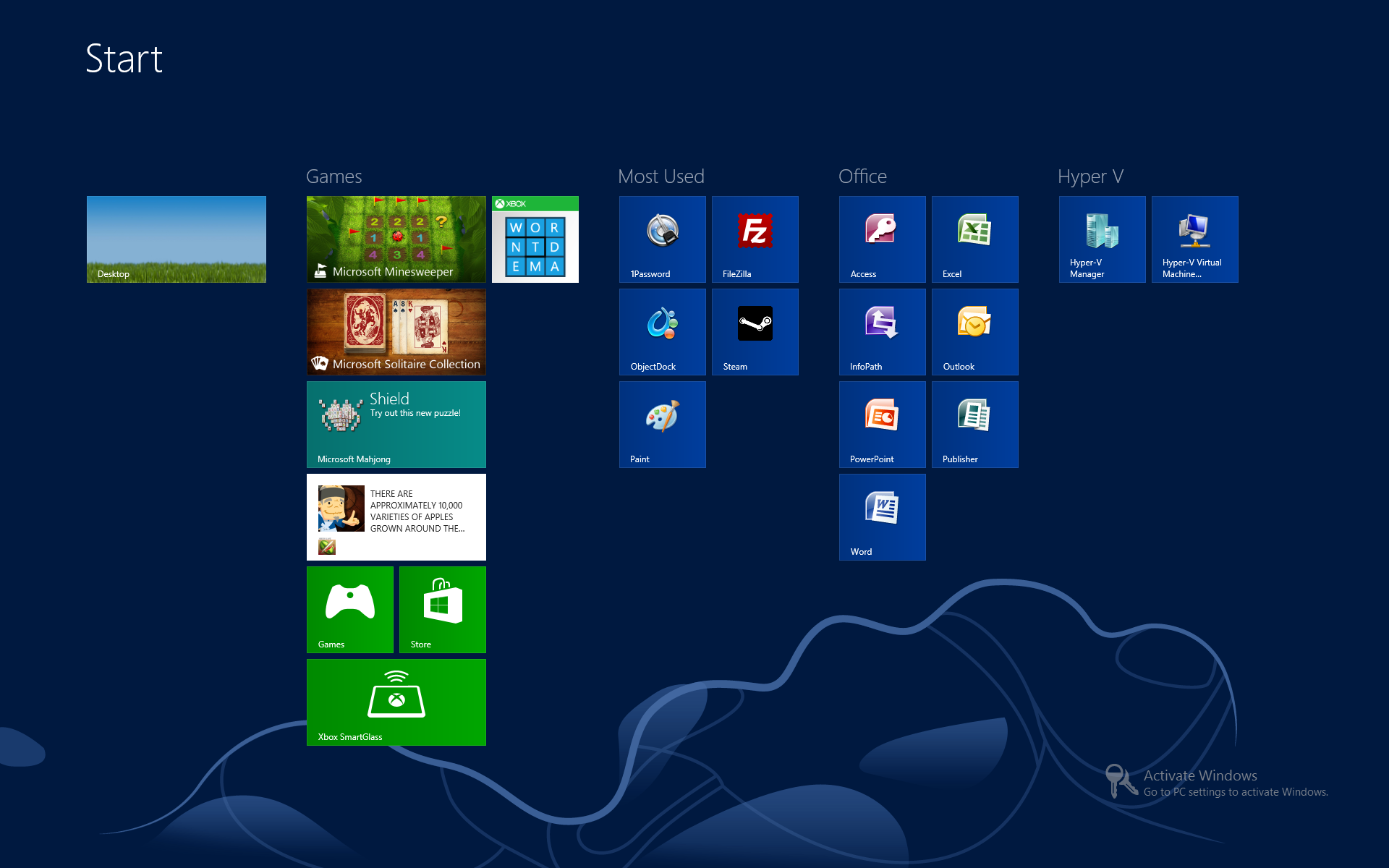Open the Word tile
1389x868 pixels.
point(883,517)
